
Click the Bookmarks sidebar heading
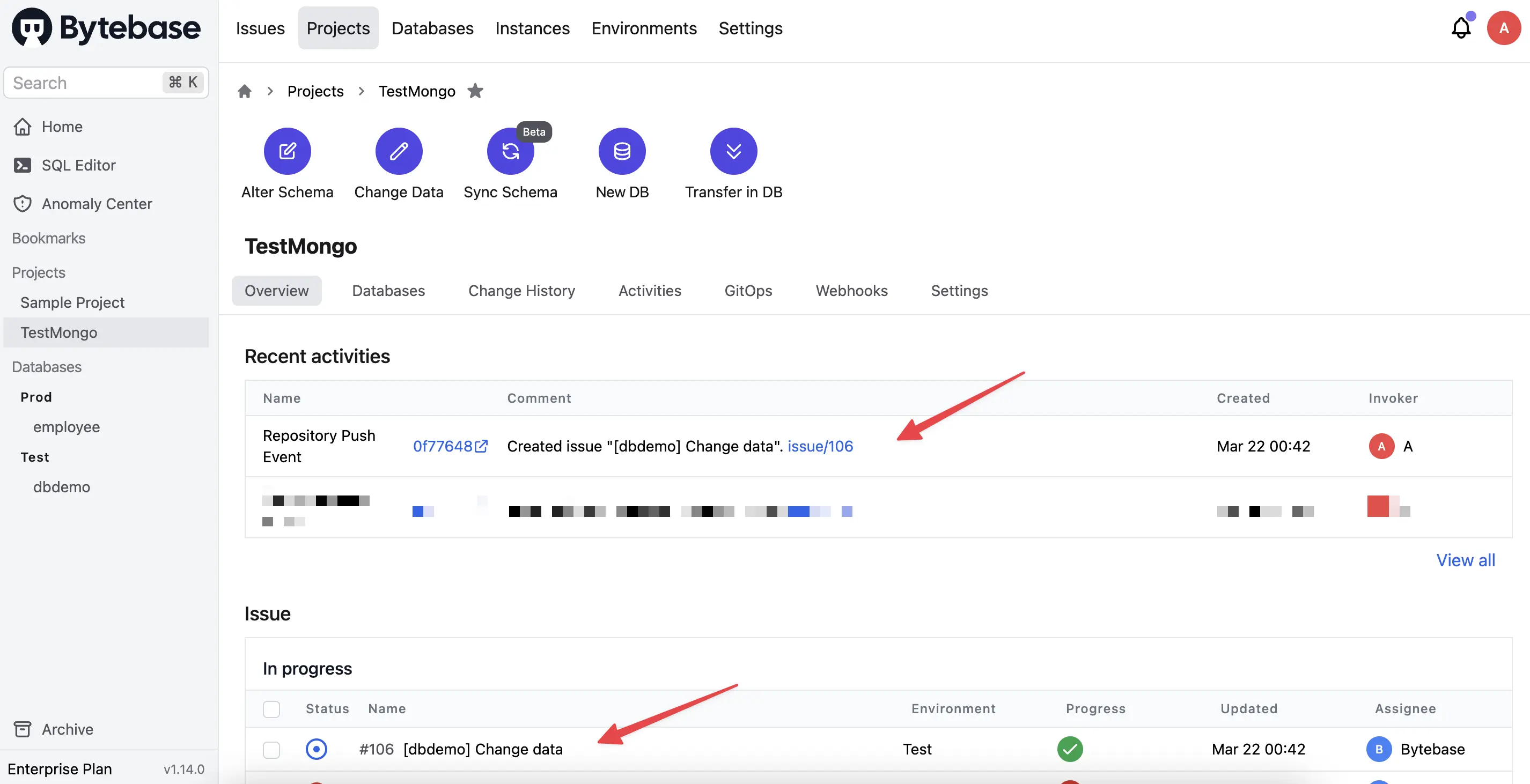coord(49,238)
